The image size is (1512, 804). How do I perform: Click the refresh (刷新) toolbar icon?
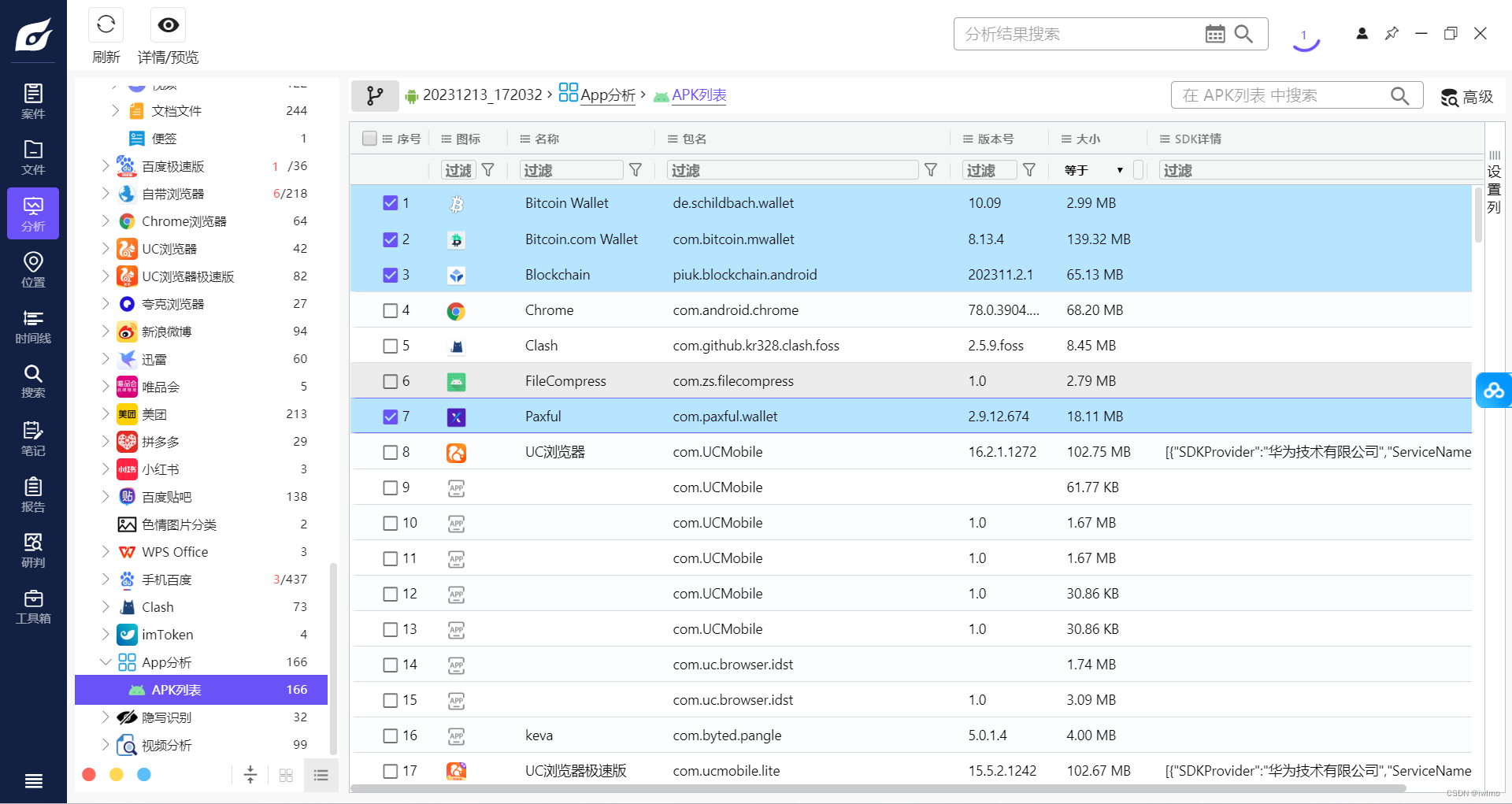click(106, 25)
